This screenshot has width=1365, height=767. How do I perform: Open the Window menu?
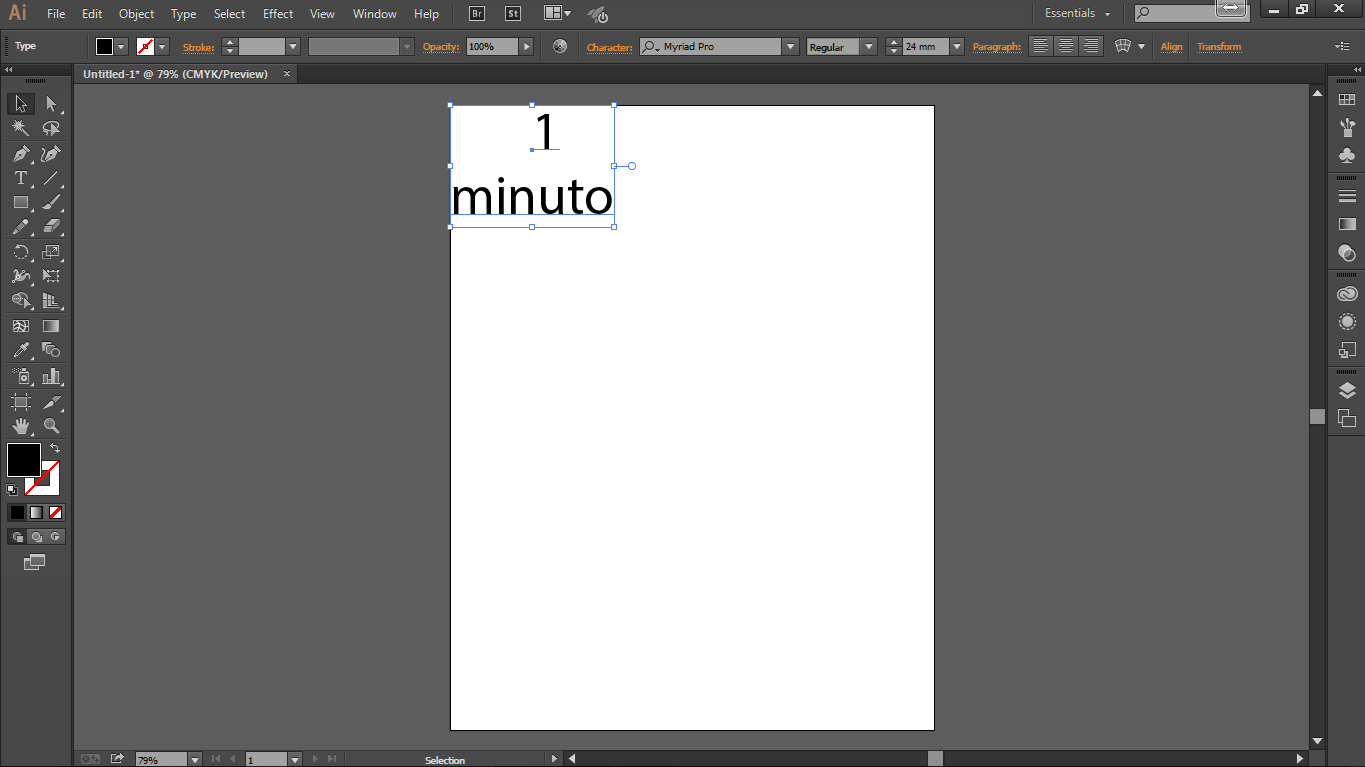375,14
